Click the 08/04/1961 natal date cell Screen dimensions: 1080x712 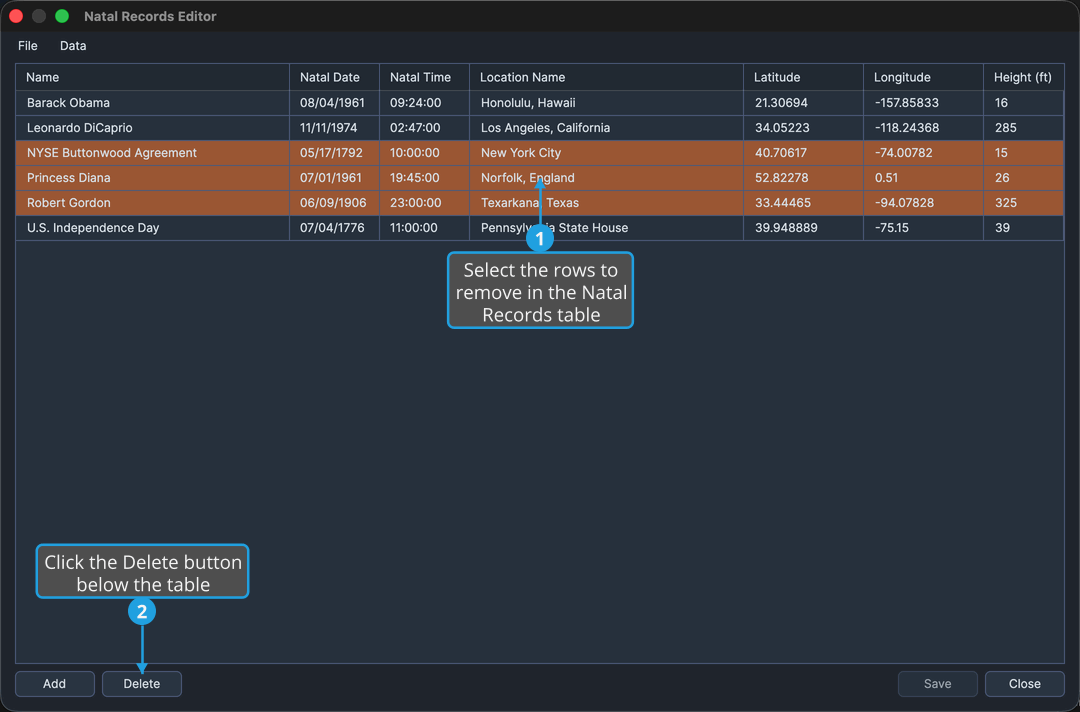(334, 103)
